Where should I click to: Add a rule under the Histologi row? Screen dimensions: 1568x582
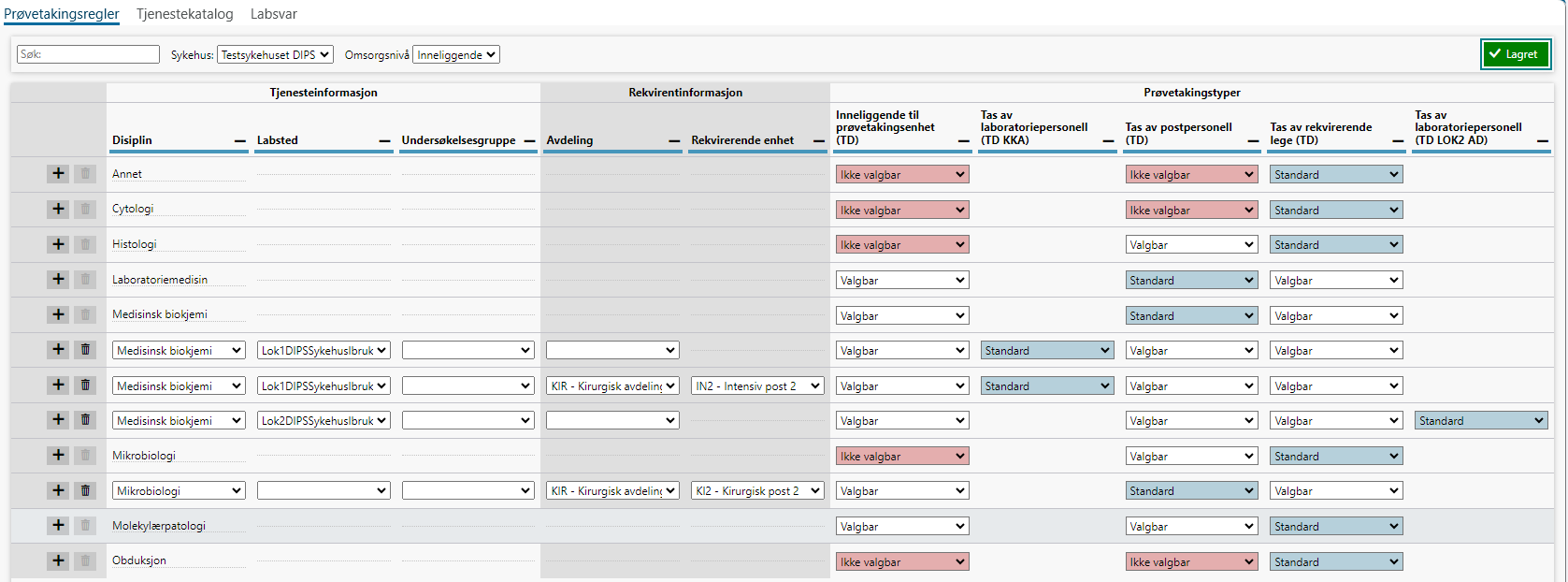pyautogui.click(x=58, y=244)
